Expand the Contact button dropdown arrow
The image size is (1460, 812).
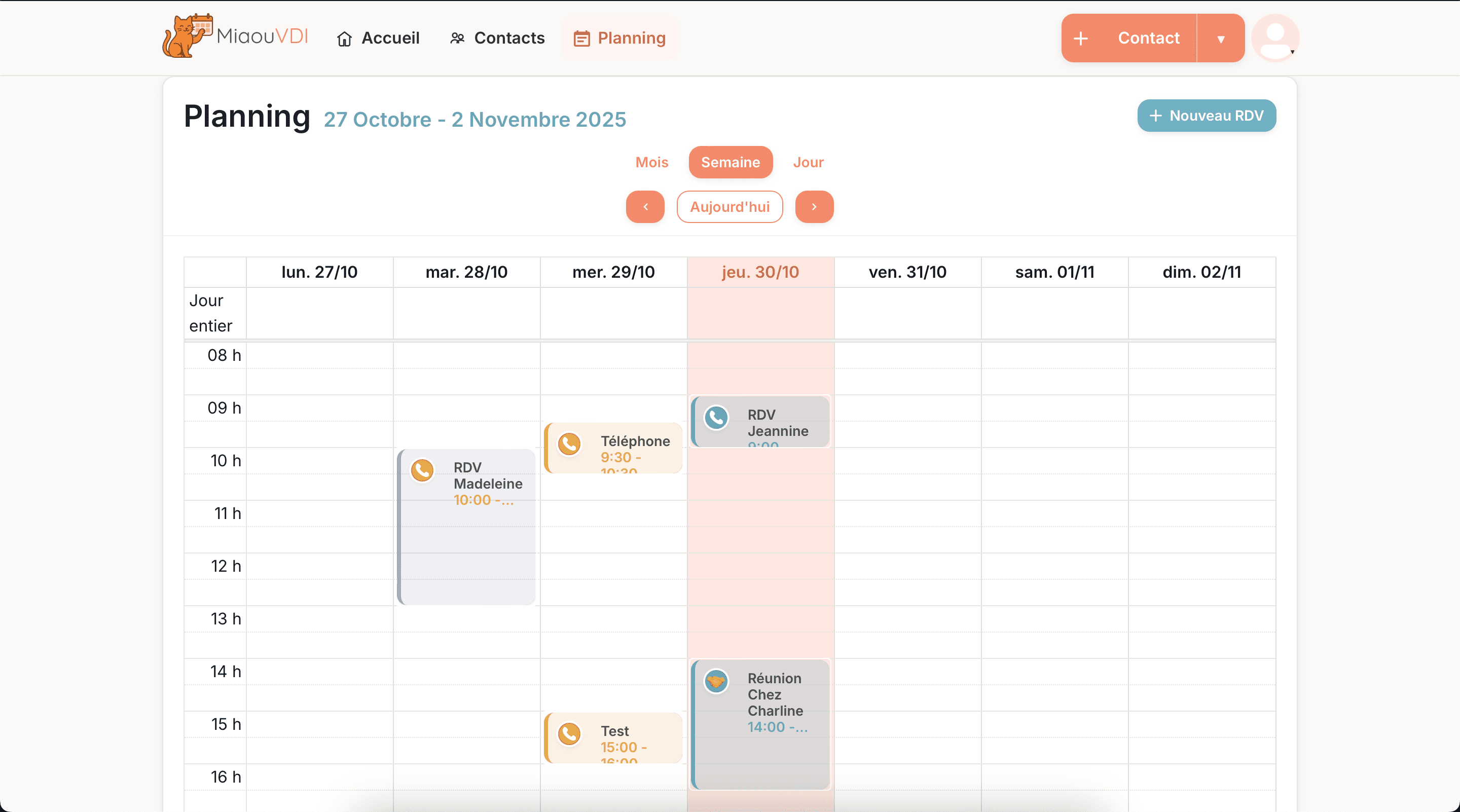1221,38
